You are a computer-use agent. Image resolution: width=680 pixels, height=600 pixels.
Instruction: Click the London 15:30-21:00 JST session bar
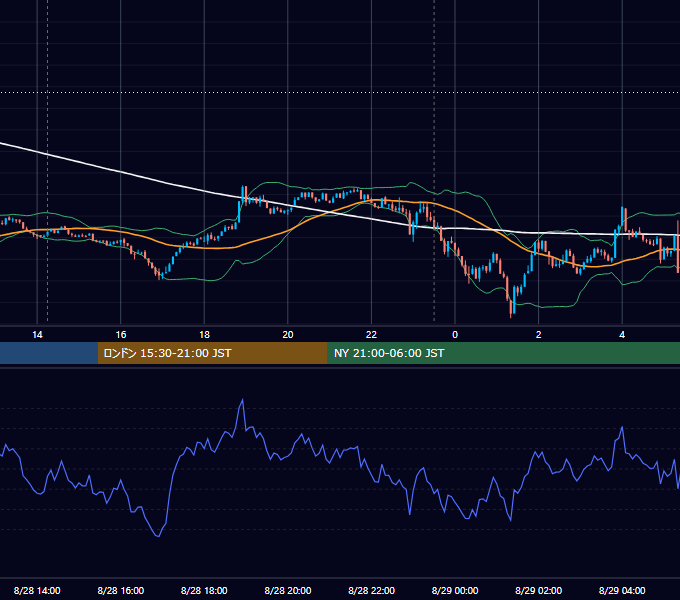pos(212,353)
